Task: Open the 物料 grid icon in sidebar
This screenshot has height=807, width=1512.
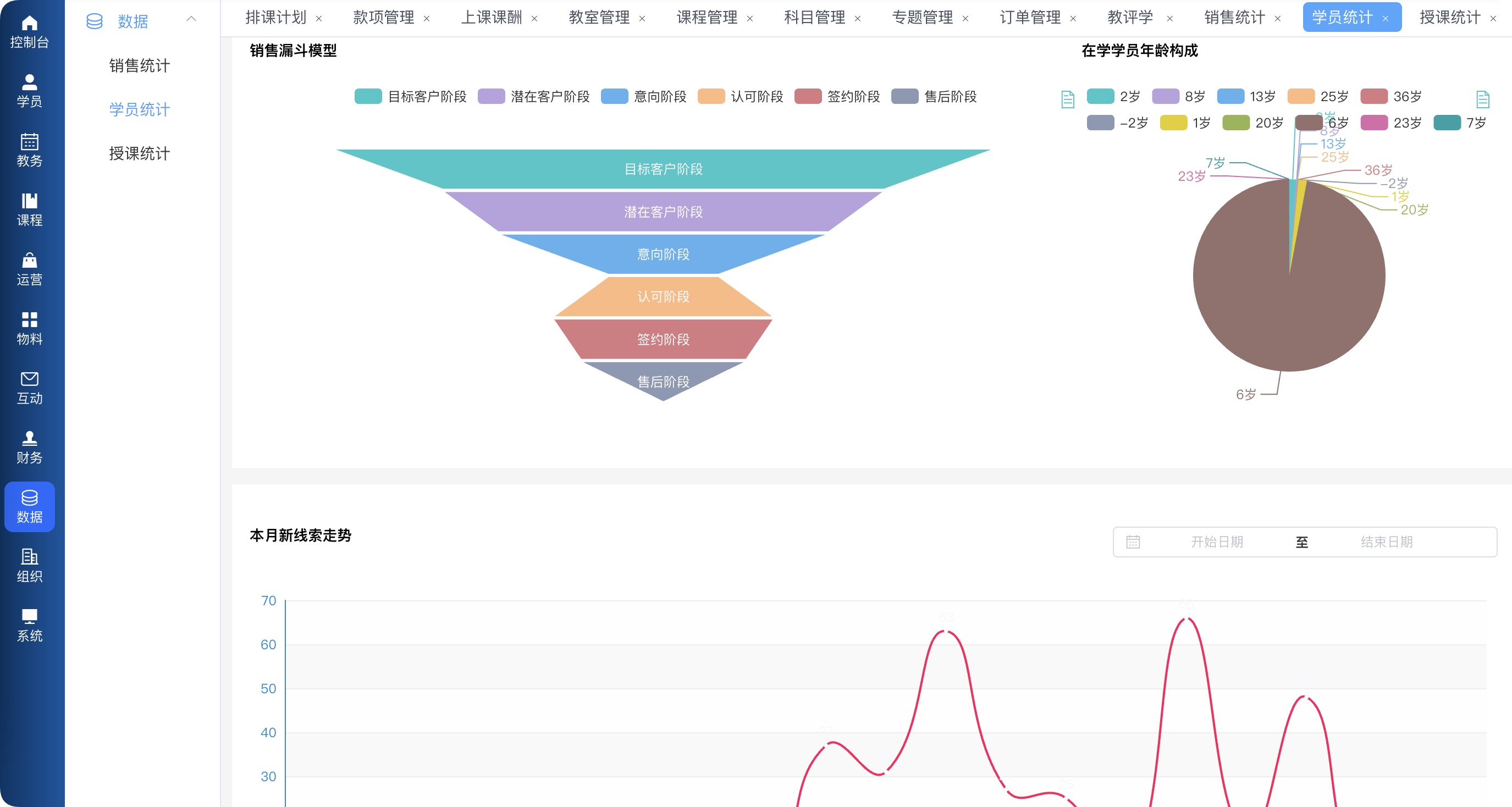Action: click(29, 320)
